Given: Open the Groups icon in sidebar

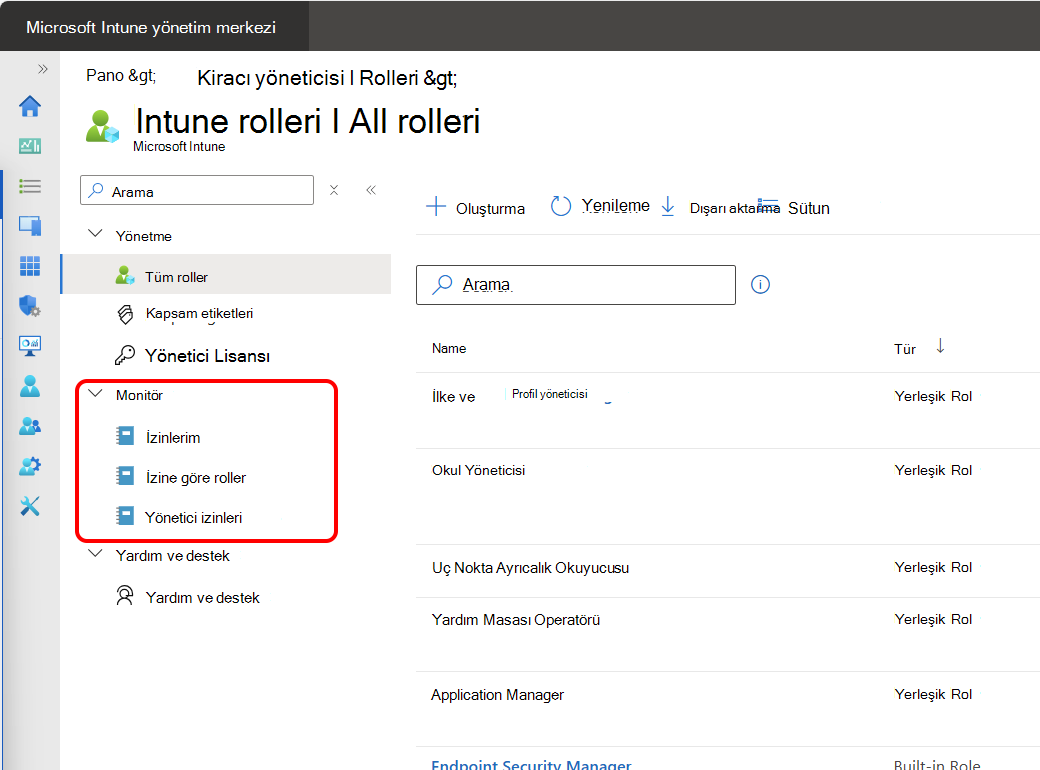Looking at the screenshot, I should (x=30, y=426).
